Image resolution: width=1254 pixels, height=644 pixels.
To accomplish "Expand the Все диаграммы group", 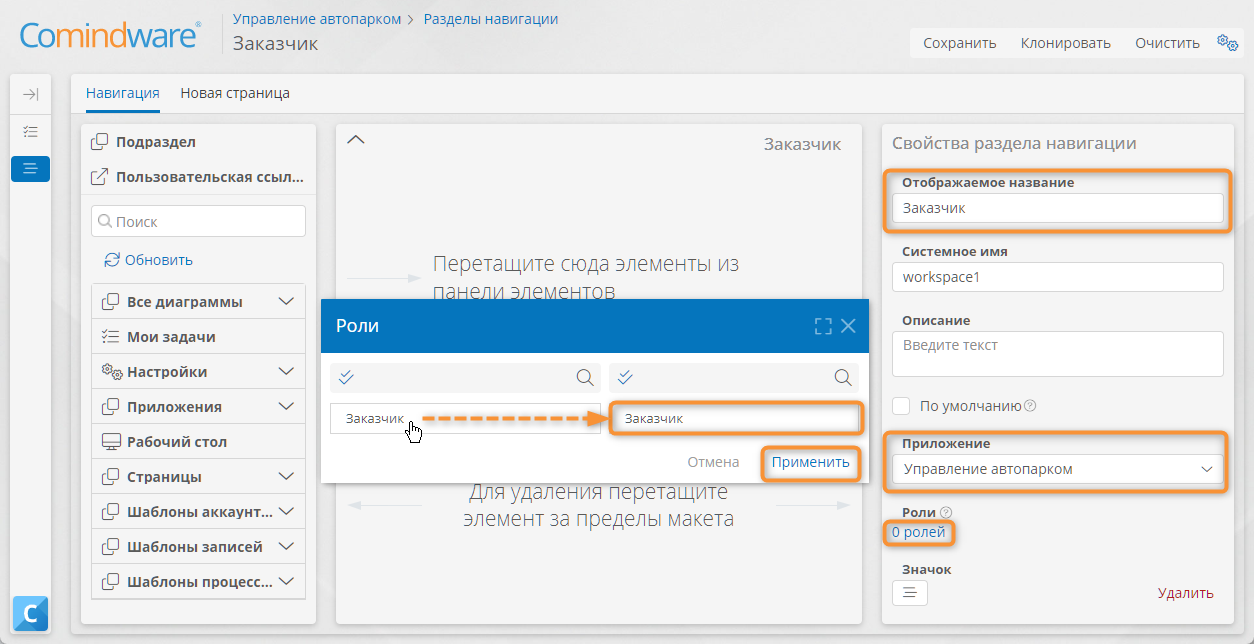I will pos(286,302).
